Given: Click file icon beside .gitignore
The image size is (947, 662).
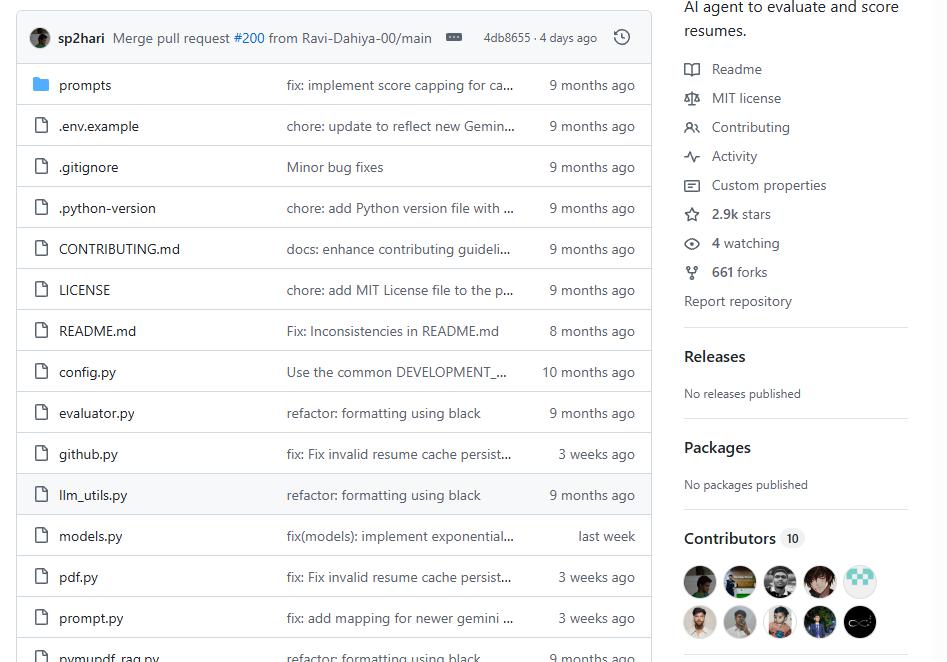Looking at the screenshot, I should pos(41,167).
